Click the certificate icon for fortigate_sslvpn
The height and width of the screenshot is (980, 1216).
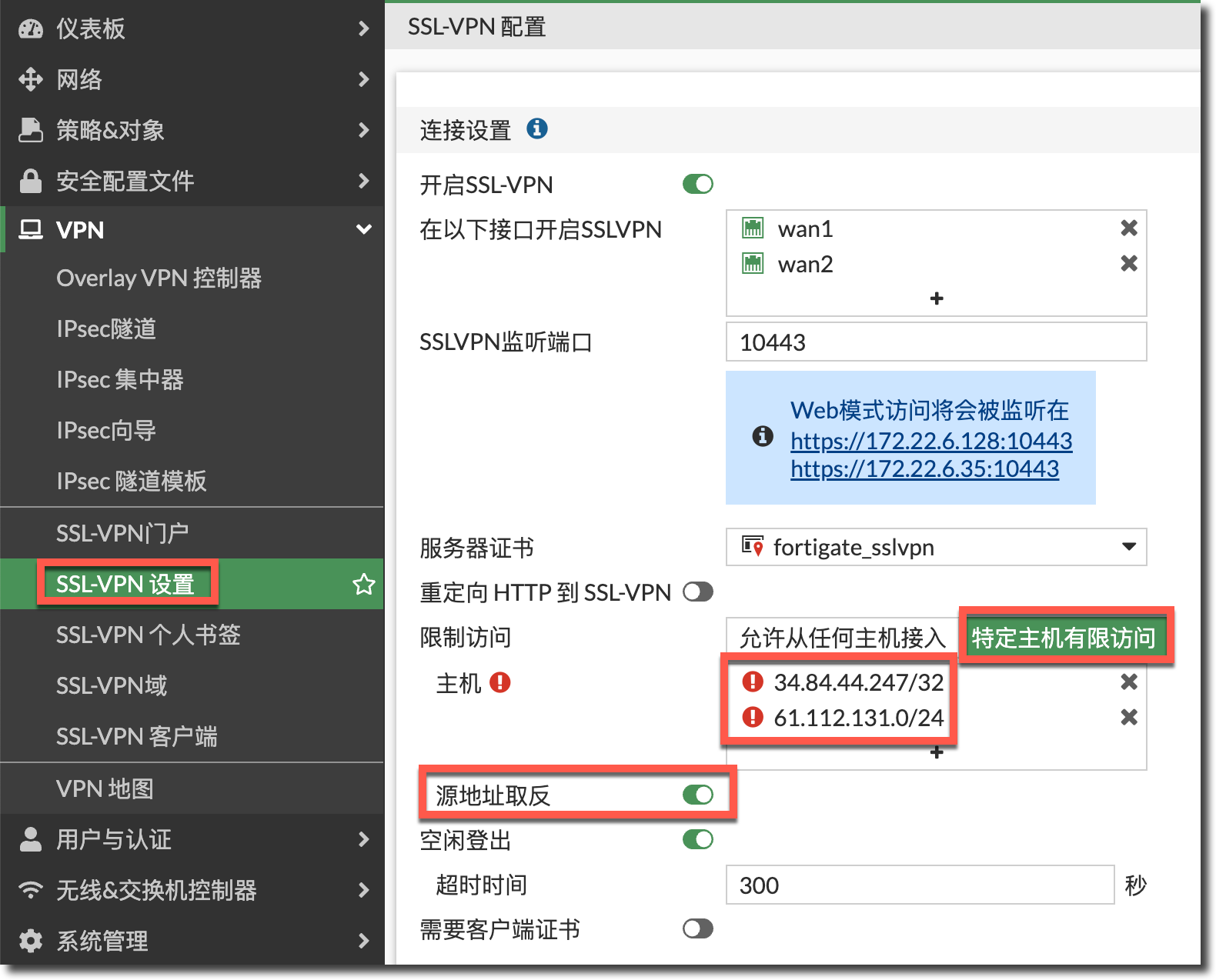pos(753,546)
